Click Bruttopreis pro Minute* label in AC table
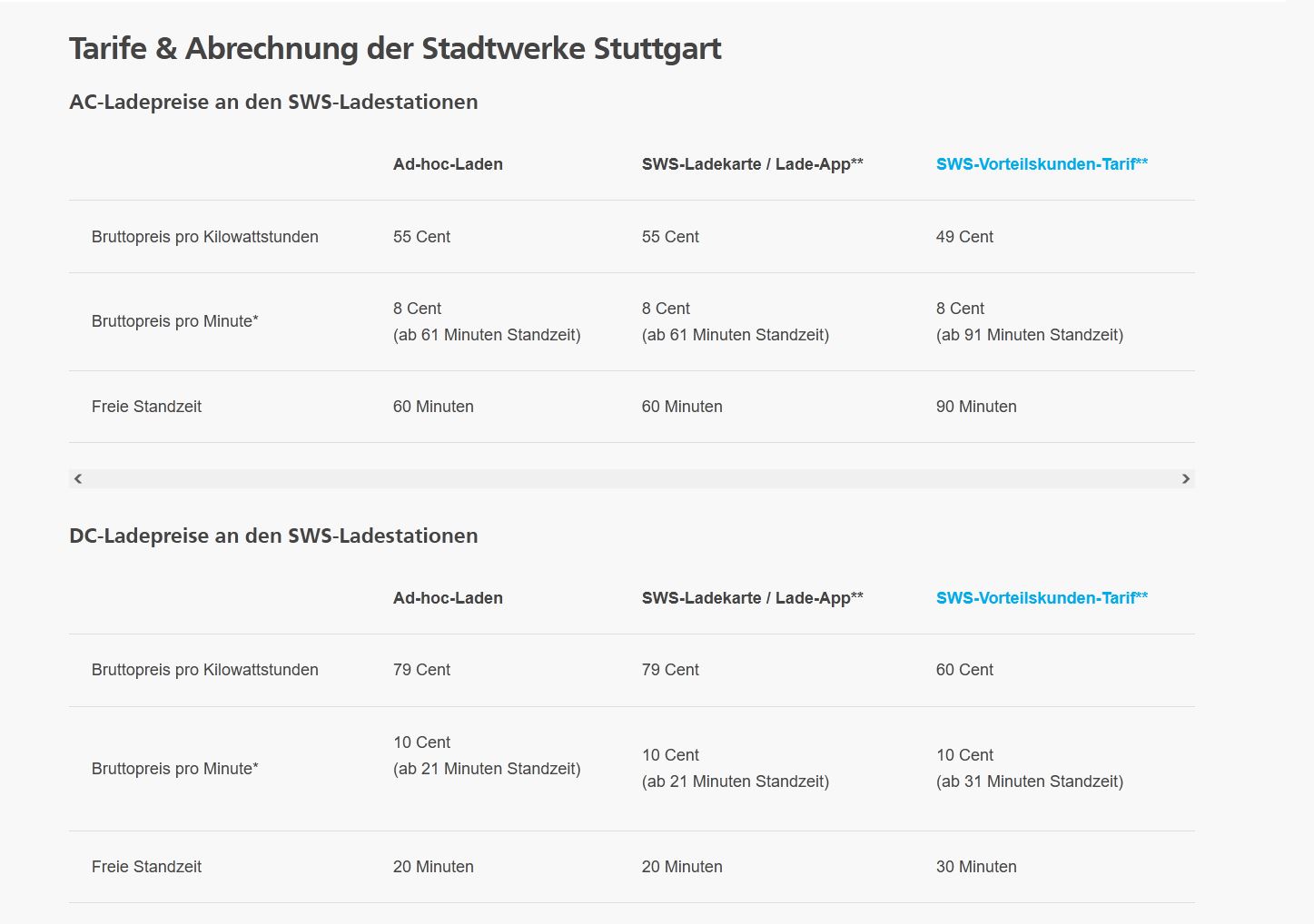 click(175, 321)
